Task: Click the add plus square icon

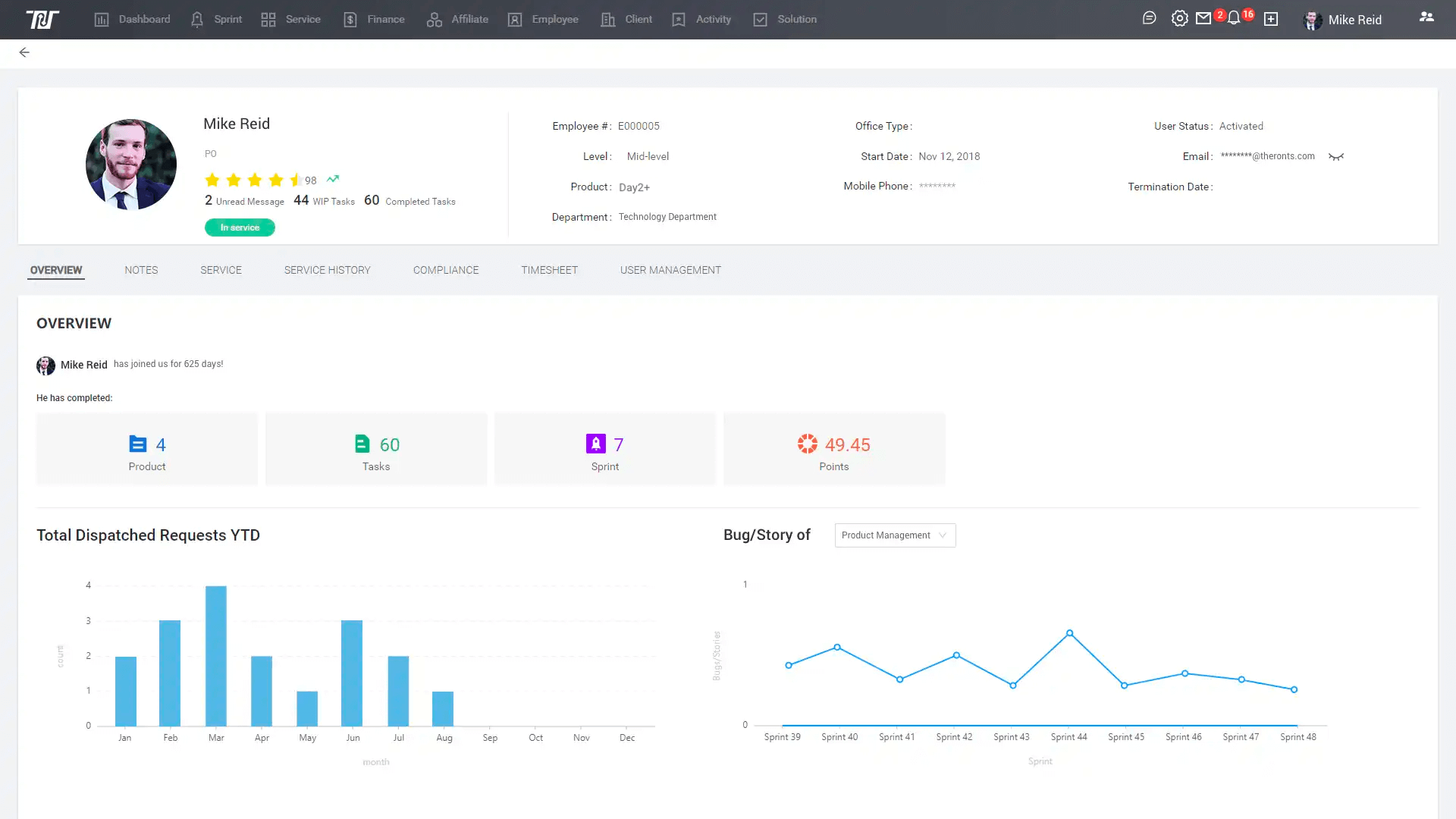Action: [x=1271, y=19]
